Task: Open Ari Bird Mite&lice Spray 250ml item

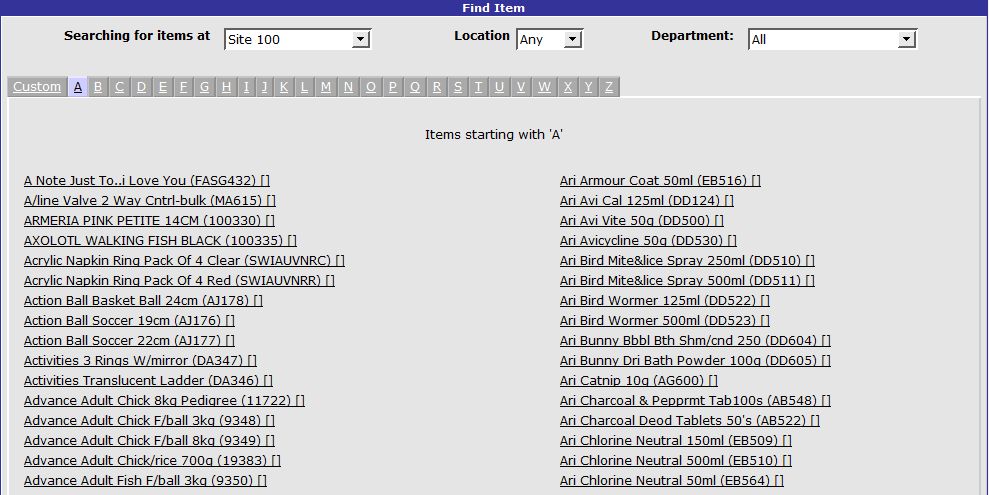Action: tap(687, 260)
